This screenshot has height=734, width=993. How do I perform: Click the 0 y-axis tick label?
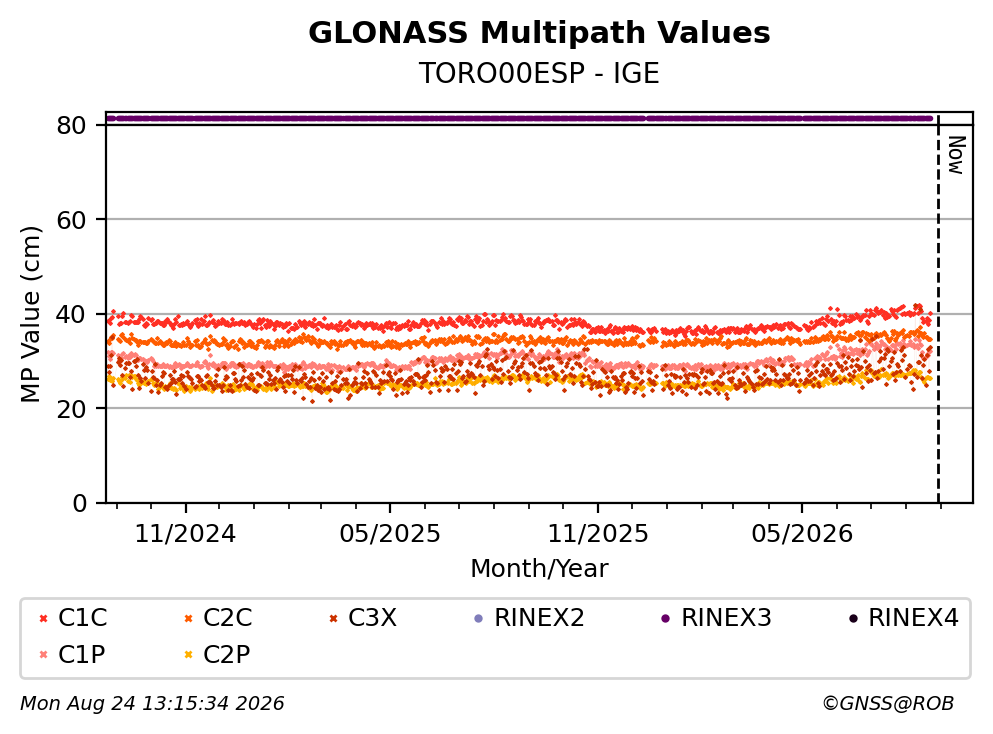pyautogui.click(x=79, y=503)
